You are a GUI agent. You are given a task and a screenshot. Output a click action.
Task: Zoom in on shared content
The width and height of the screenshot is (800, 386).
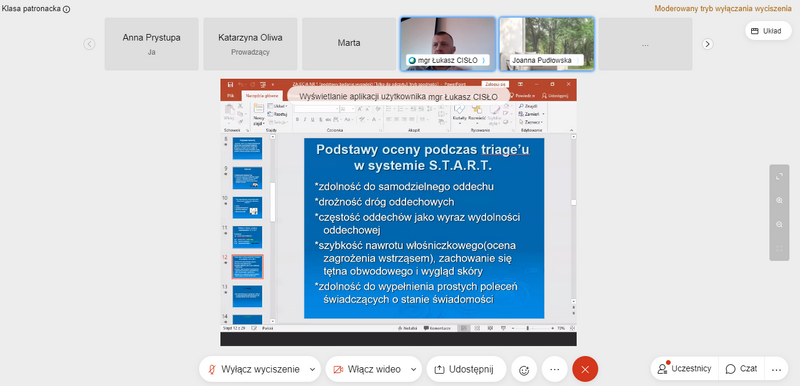pos(779,200)
